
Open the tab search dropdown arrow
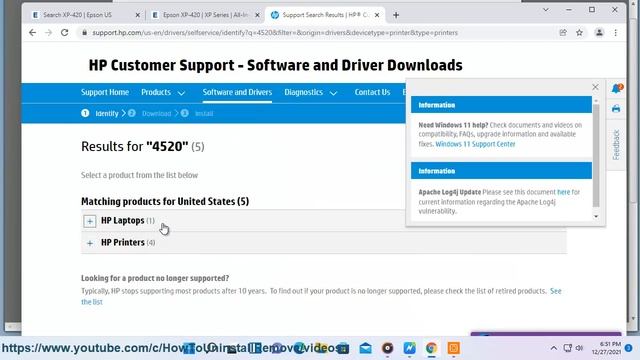pos(546,10)
